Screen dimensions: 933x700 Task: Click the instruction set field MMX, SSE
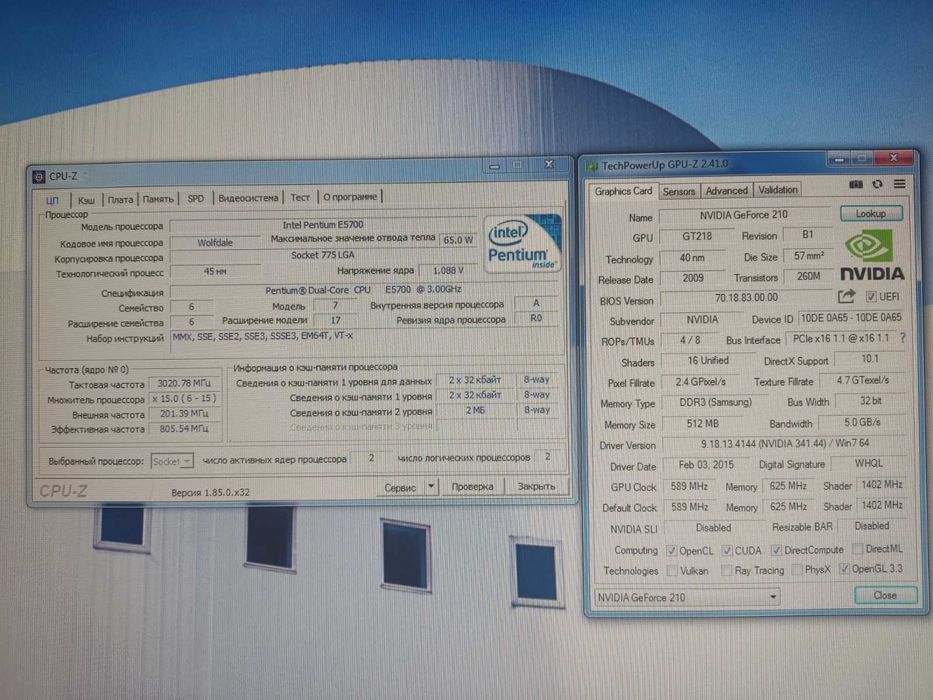pos(364,338)
